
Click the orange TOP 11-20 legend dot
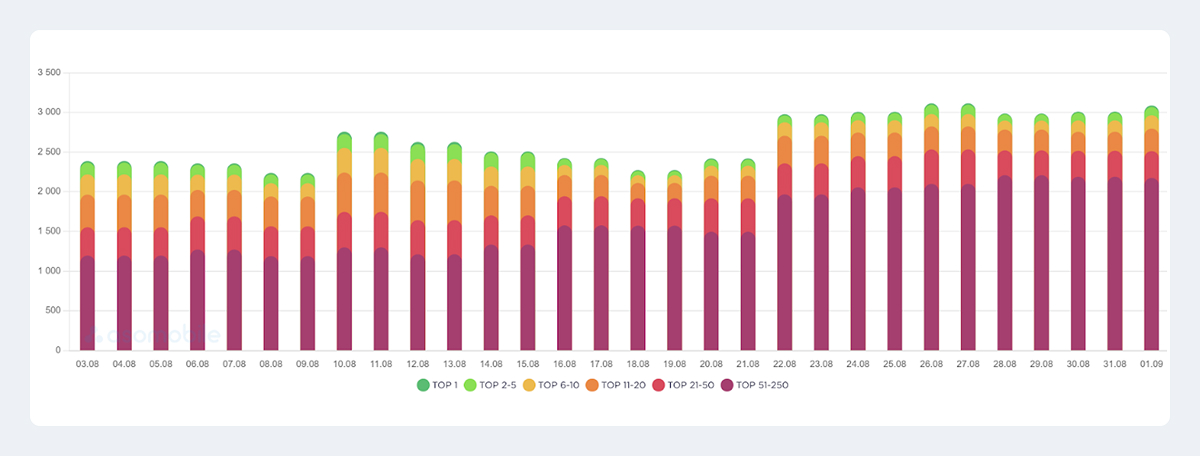click(593, 385)
